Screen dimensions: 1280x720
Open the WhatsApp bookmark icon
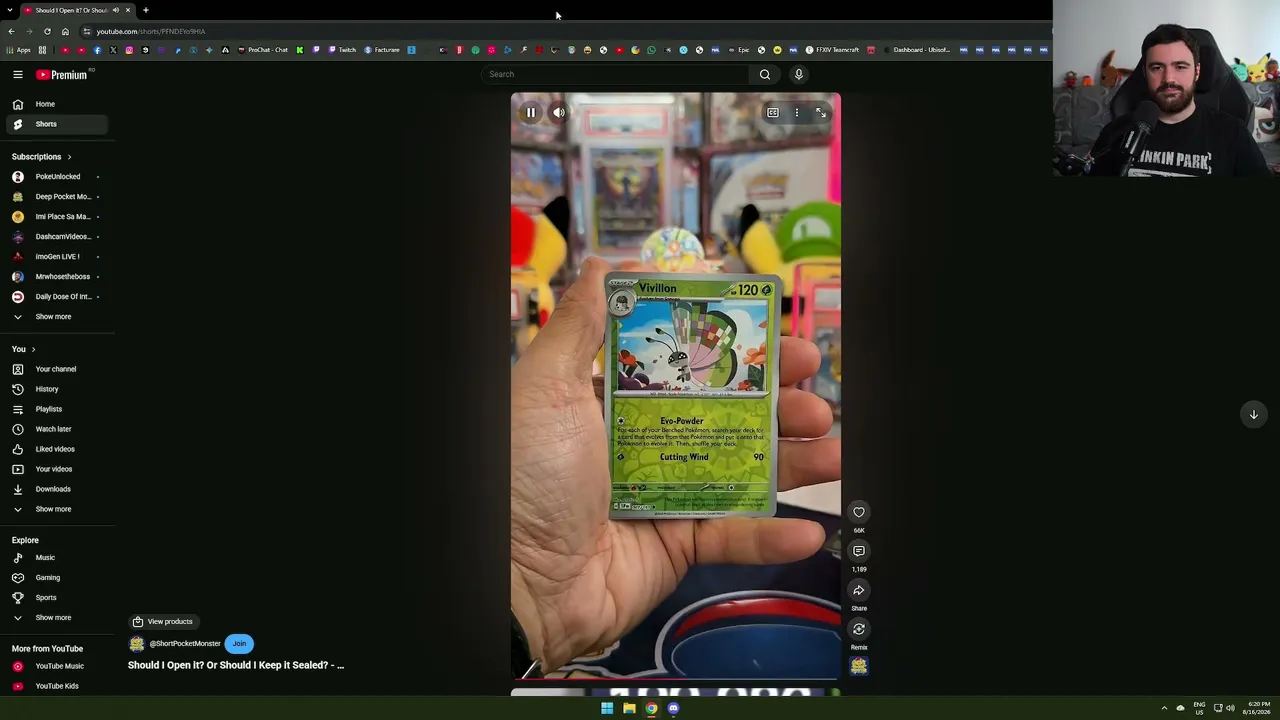651,50
